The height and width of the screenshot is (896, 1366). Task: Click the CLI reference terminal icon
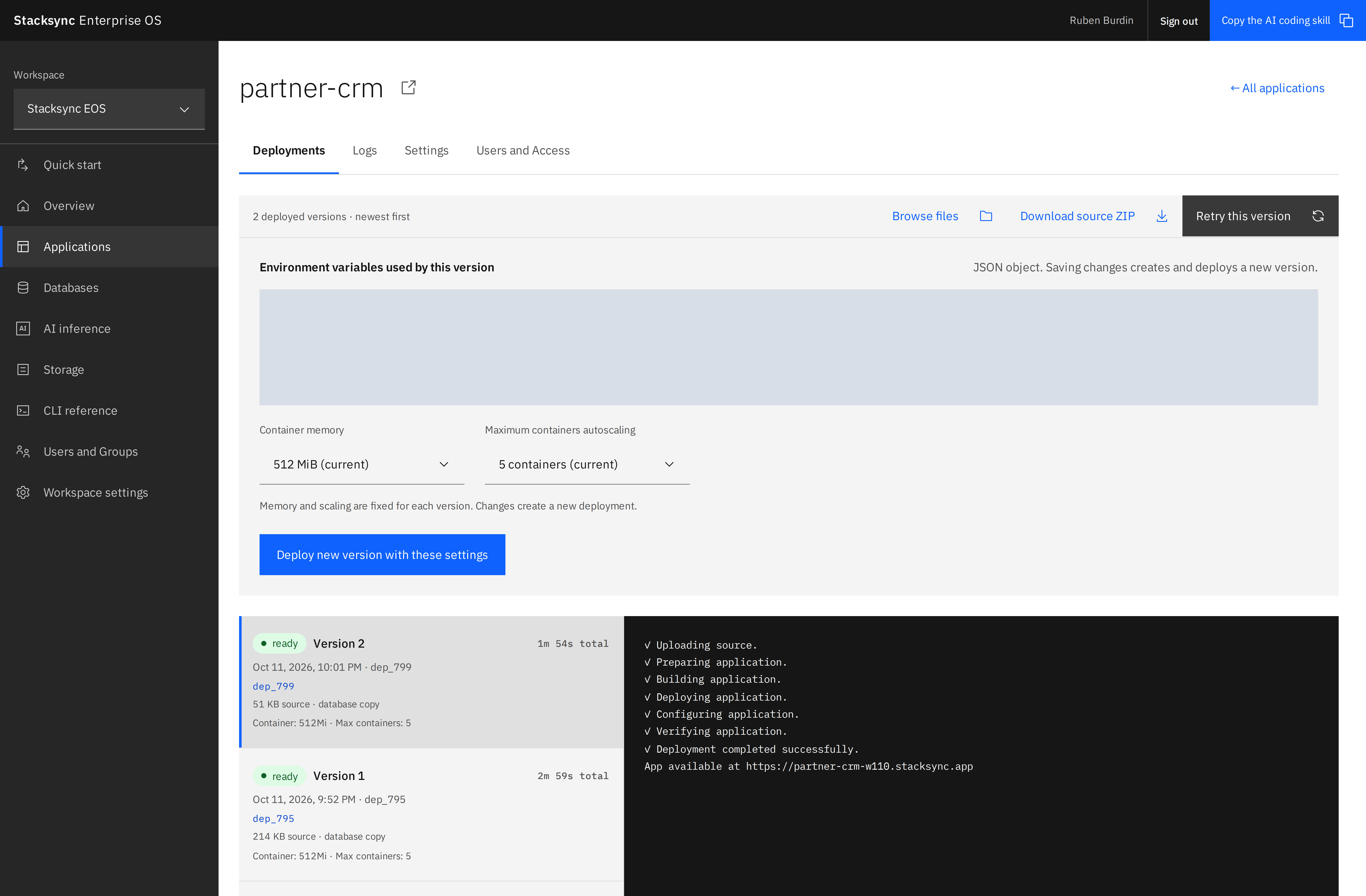(23, 411)
